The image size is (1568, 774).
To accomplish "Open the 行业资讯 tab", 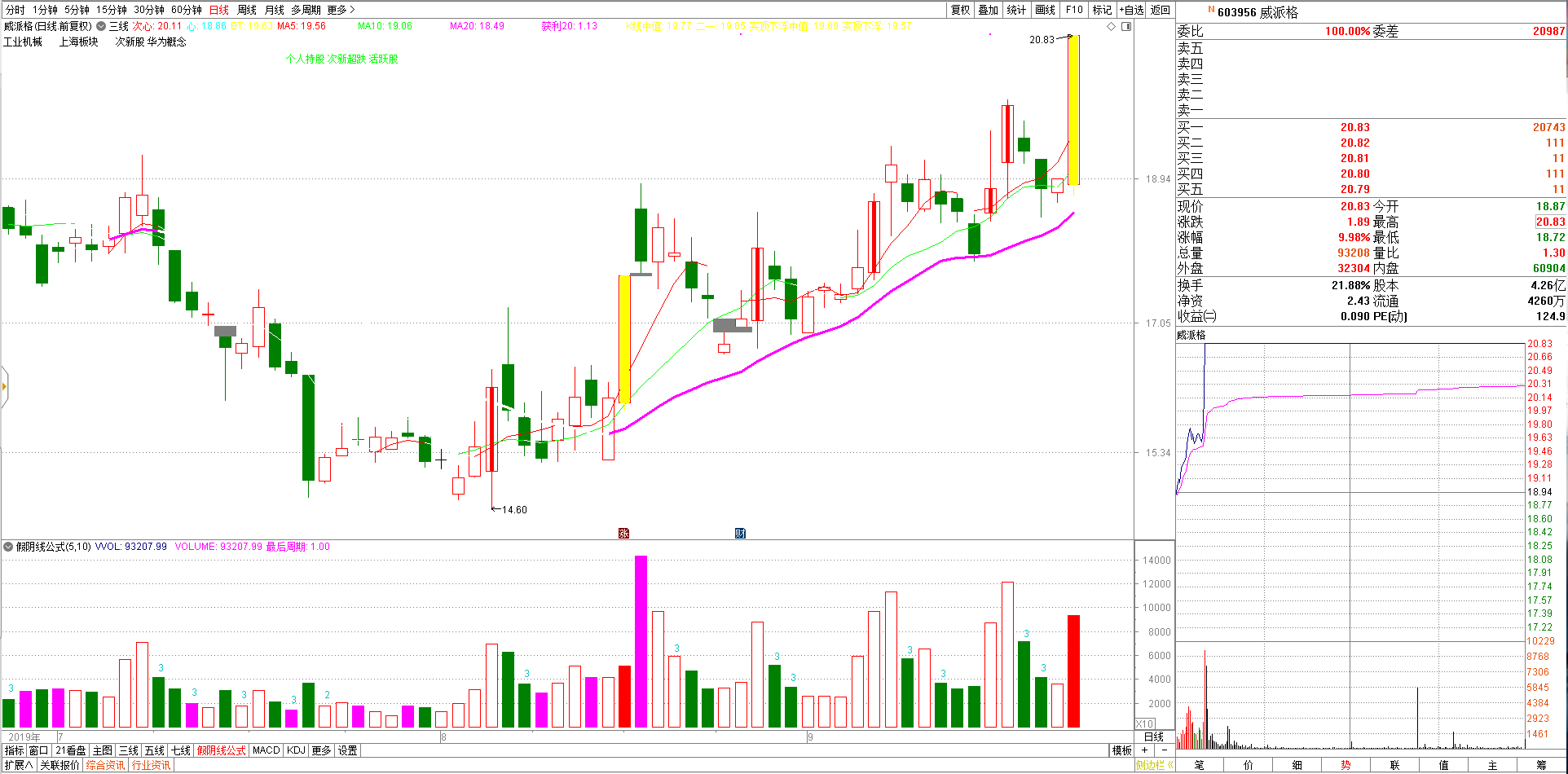I will [x=152, y=765].
